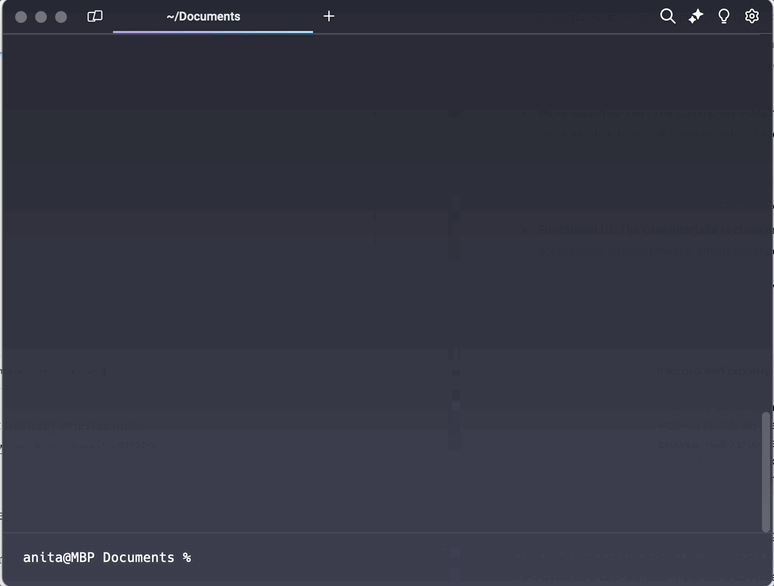The image size is (774, 586).
Task: Focus the command input after the prompt
Action: (474, 557)
